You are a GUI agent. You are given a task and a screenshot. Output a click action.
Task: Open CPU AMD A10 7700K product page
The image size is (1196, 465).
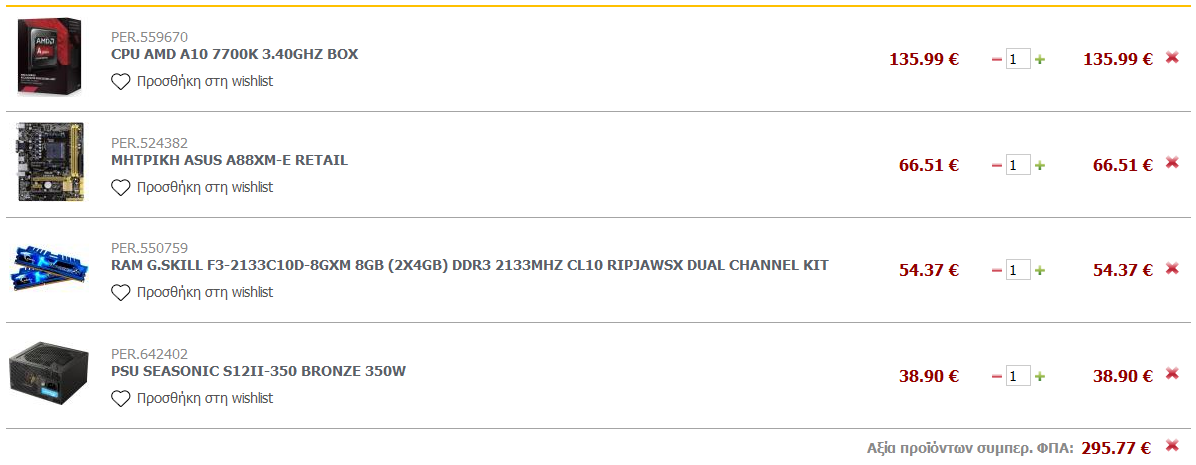click(235, 55)
